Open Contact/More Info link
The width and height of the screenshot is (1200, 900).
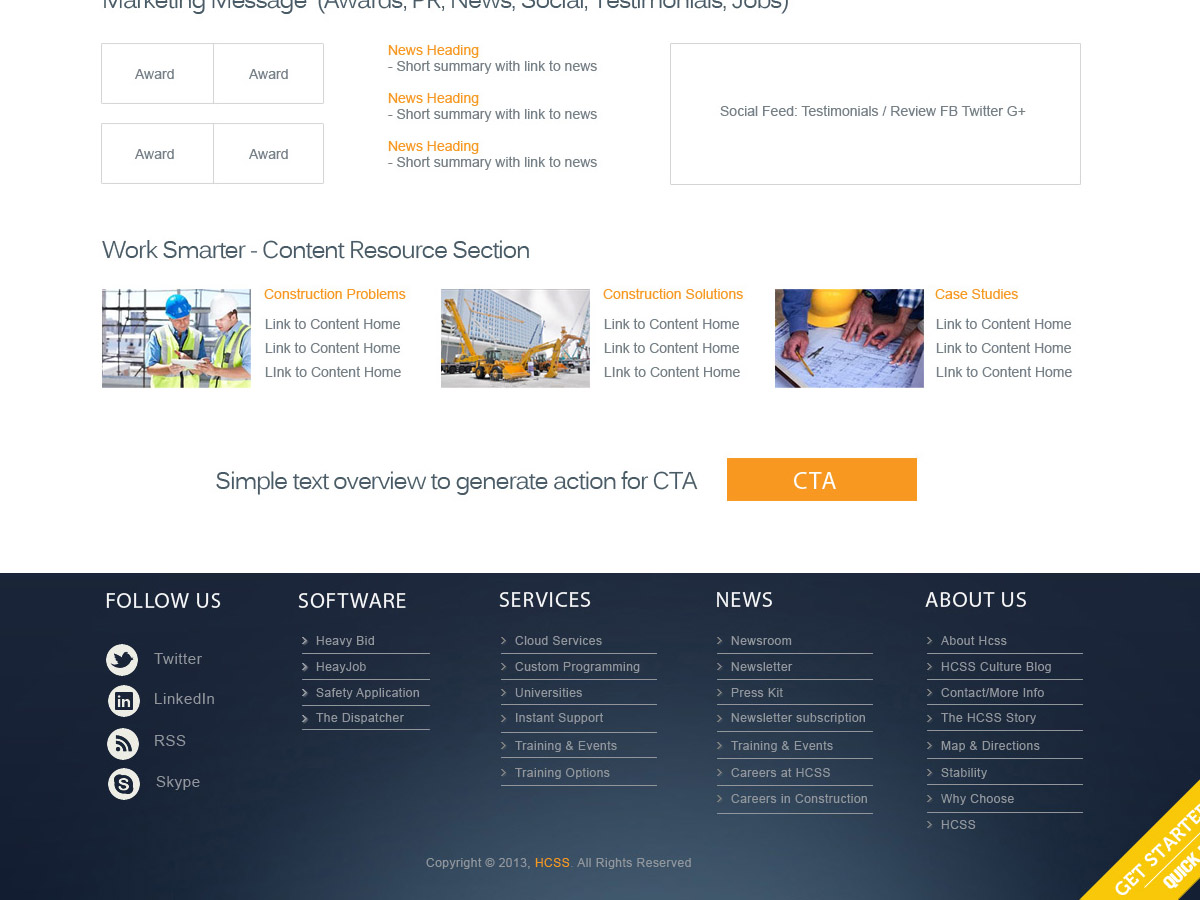[992, 693]
